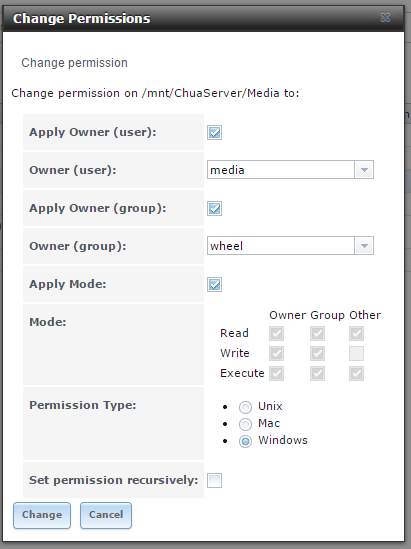Image resolution: width=411 pixels, height=549 pixels.
Task: Open the Owner (group) dropdown arrow
Action: tap(364, 246)
